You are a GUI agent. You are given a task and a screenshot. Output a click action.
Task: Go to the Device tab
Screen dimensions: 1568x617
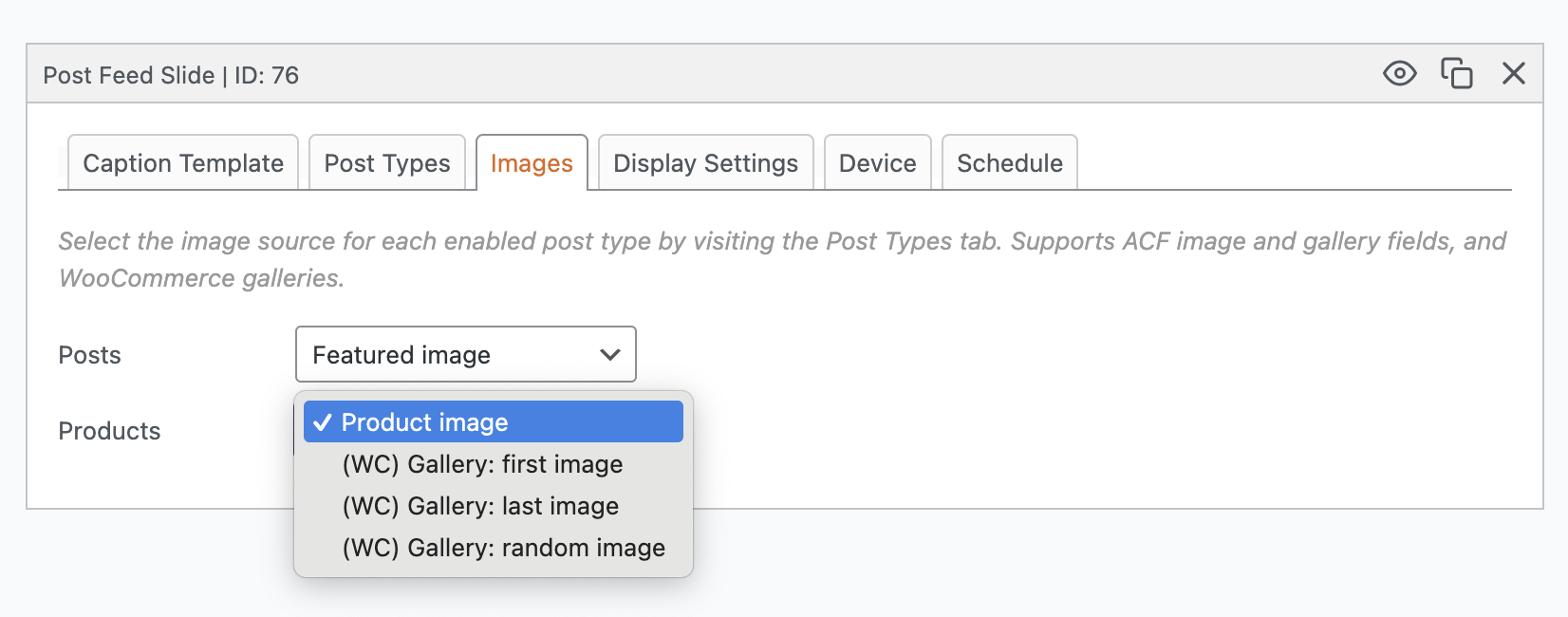877,163
